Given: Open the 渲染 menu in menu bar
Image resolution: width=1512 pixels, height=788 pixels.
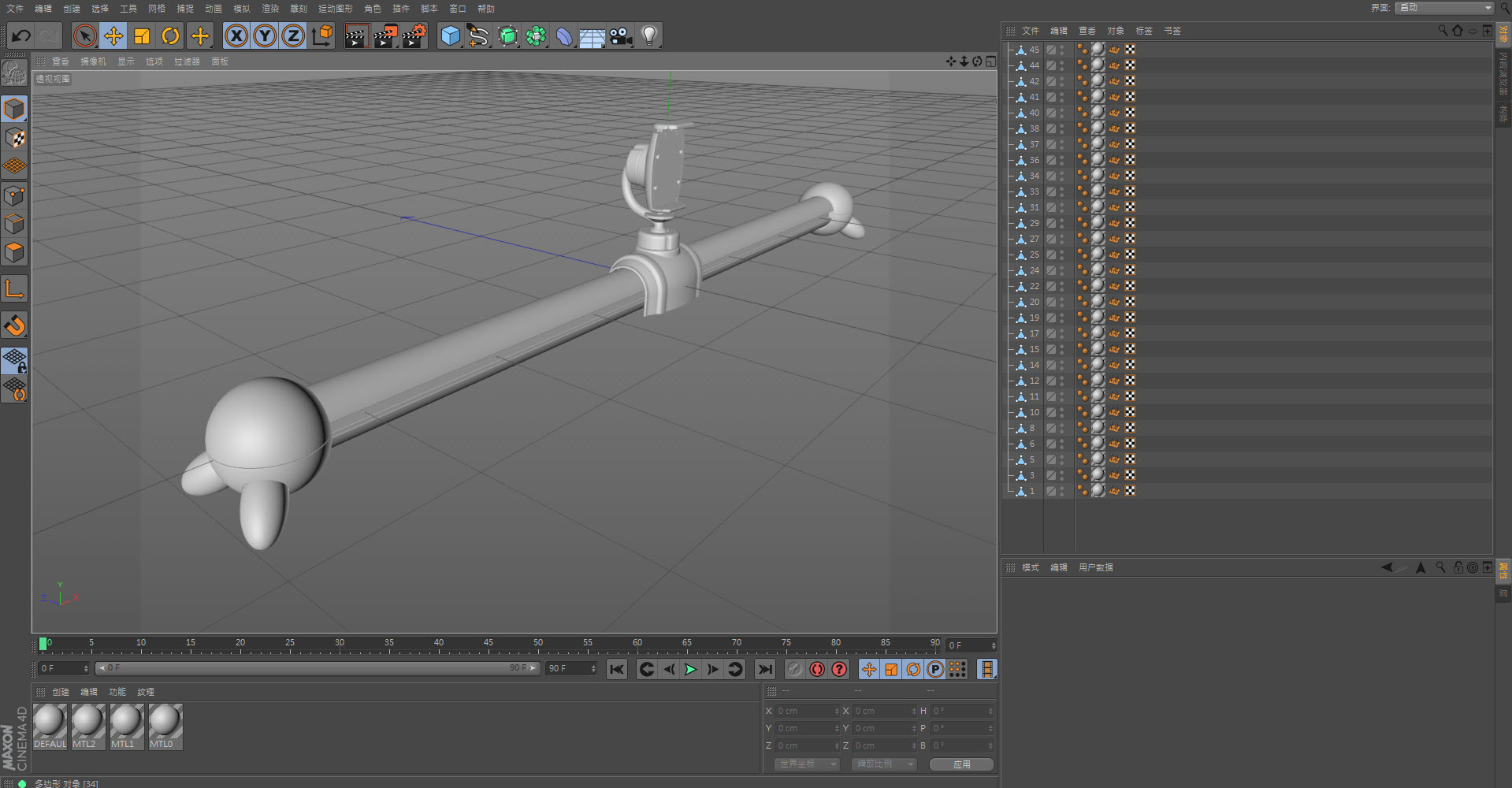Looking at the screenshot, I should coord(270,9).
